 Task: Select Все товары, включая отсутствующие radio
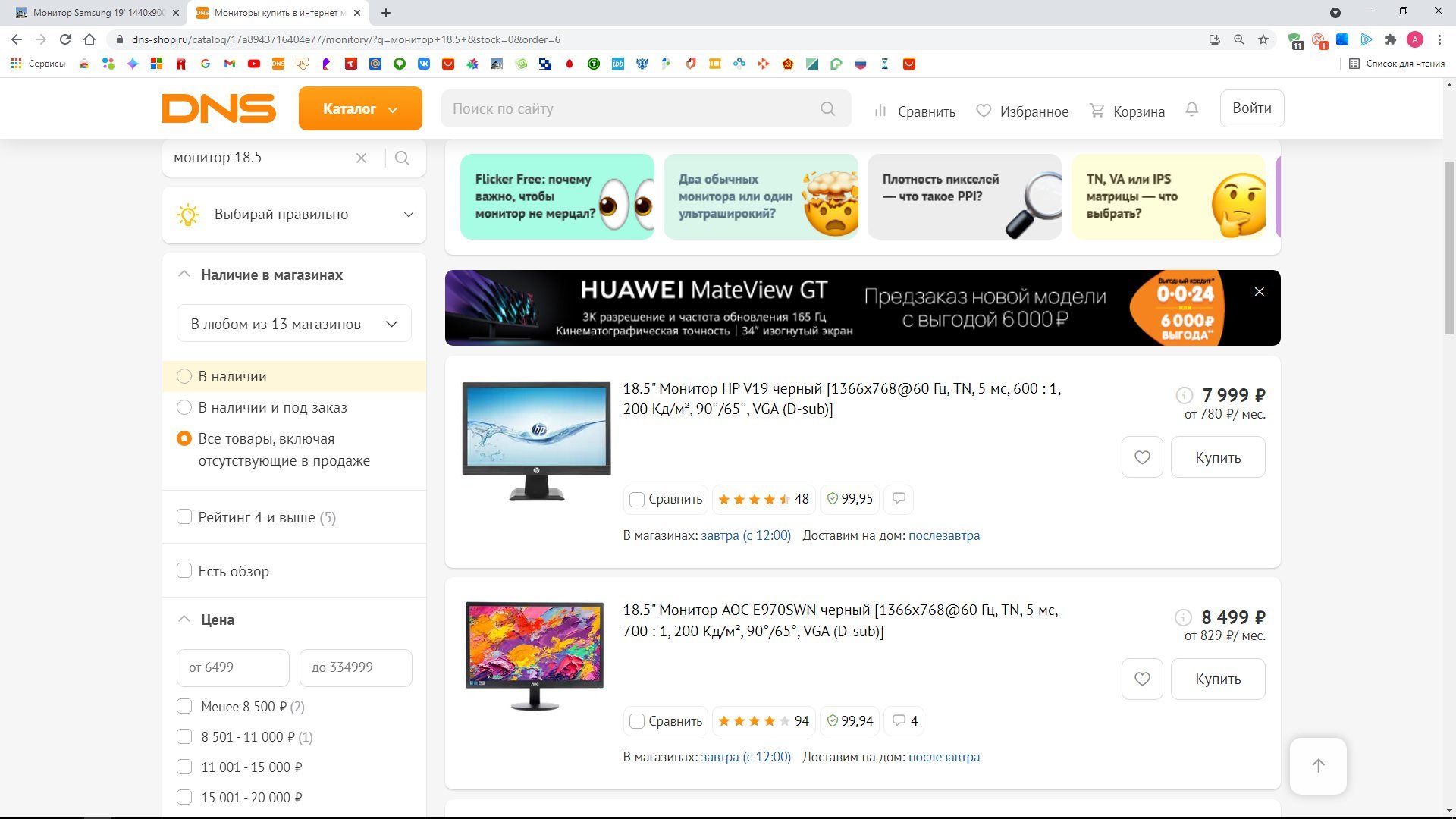coord(184,438)
